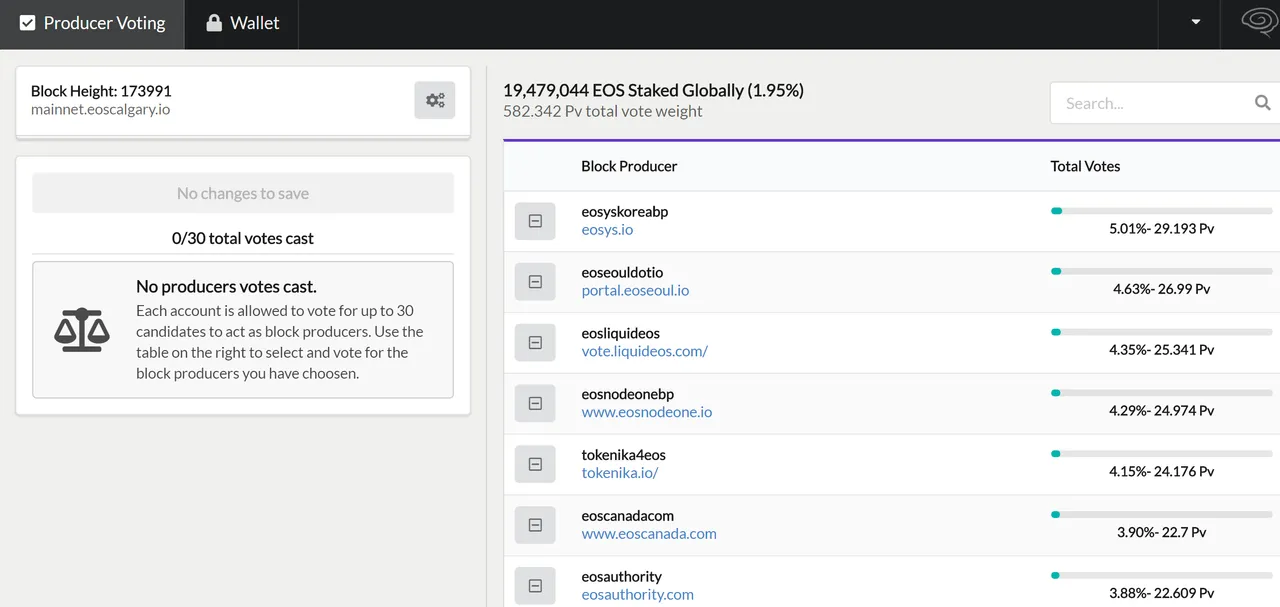
Task: Switch to the Wallet tab
Action: tap(242, 24)
